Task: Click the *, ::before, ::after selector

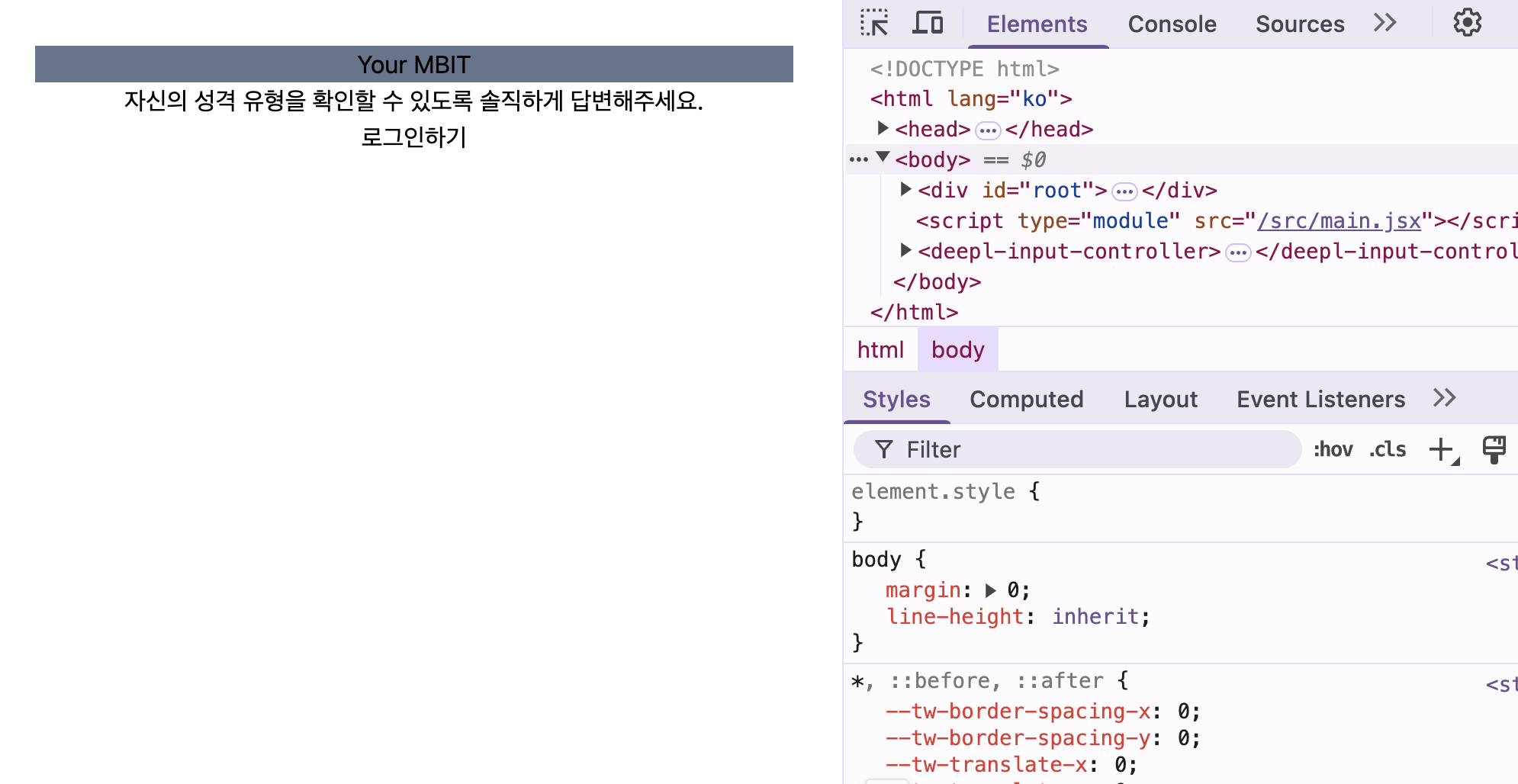Action: [x=976, y=680]
